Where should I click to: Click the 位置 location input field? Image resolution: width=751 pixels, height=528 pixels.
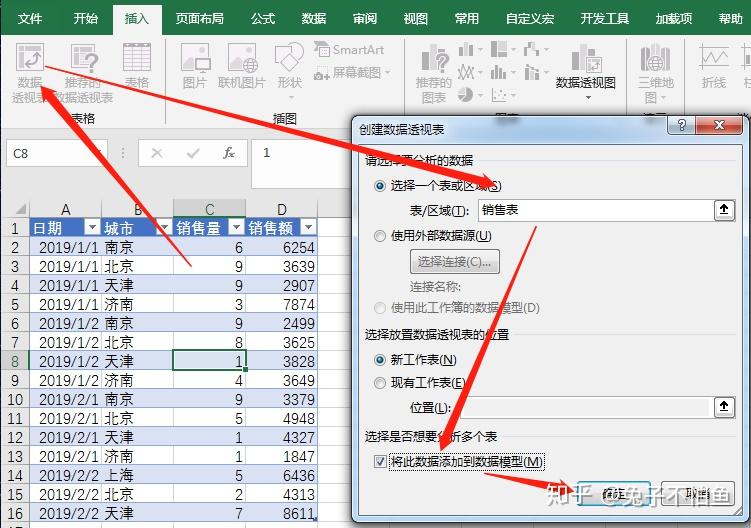click(x=585, y=407)
